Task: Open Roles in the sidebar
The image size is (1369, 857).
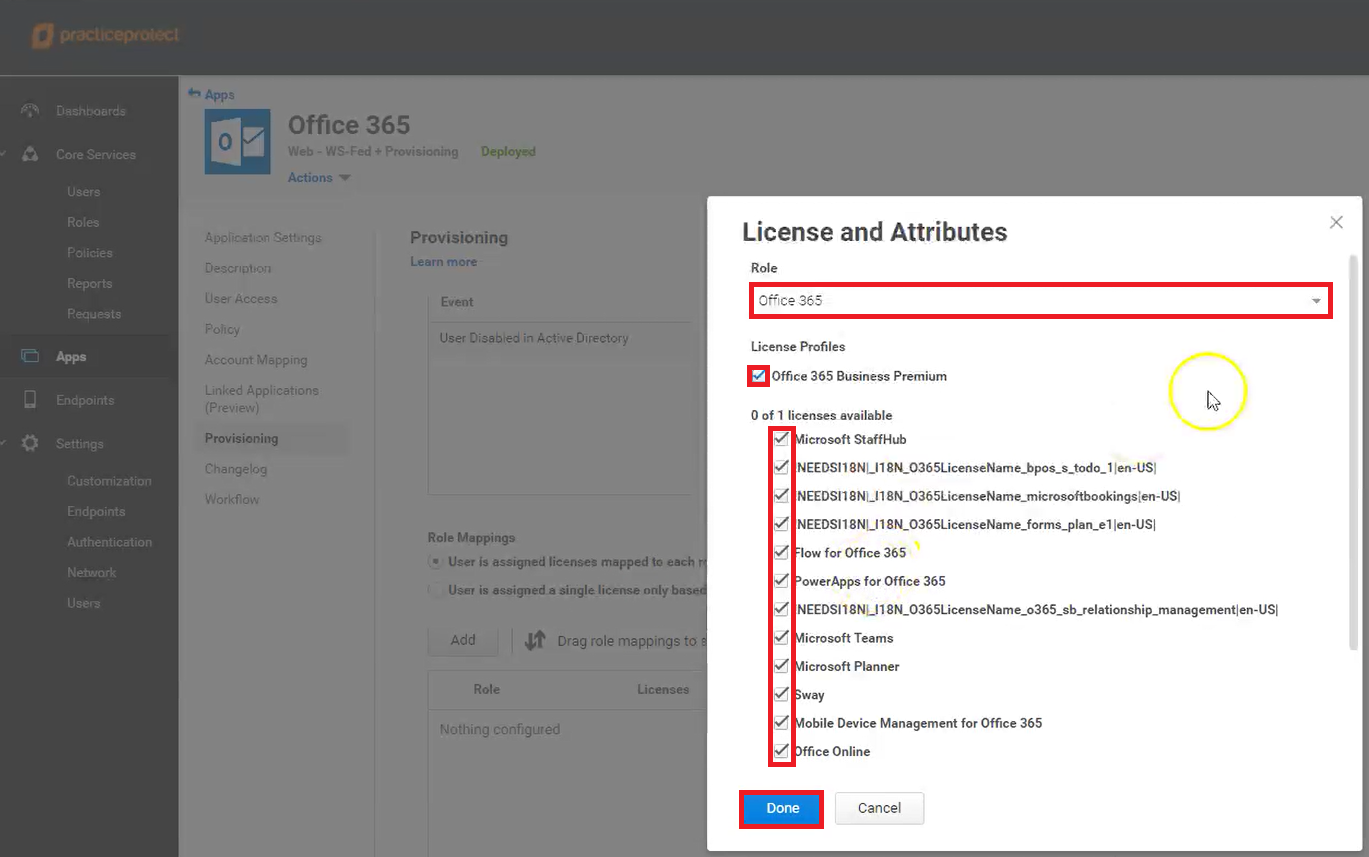Action: click(x=83, y=222)
